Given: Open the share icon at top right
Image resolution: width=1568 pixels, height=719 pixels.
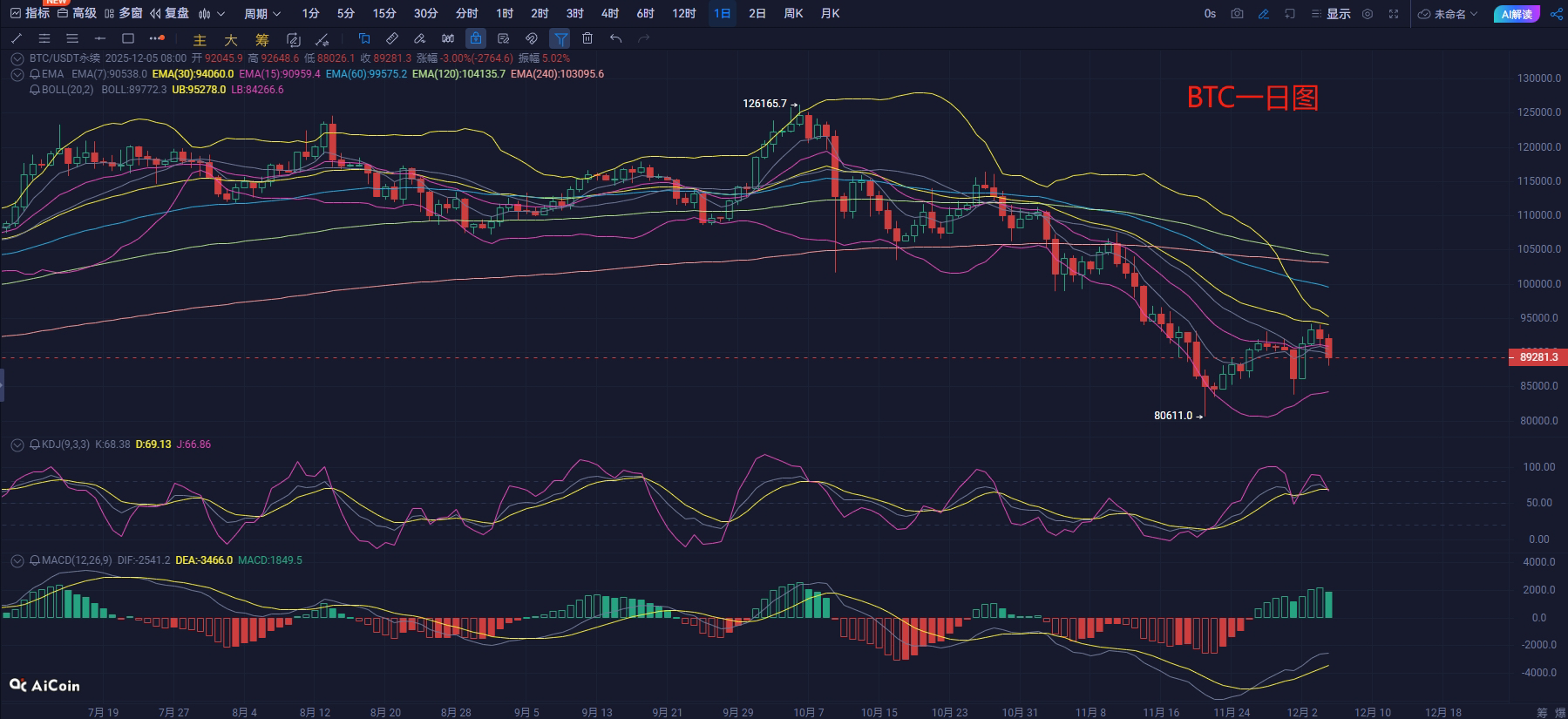Looking at the screenshot, I should click(x=1556, y=14).
